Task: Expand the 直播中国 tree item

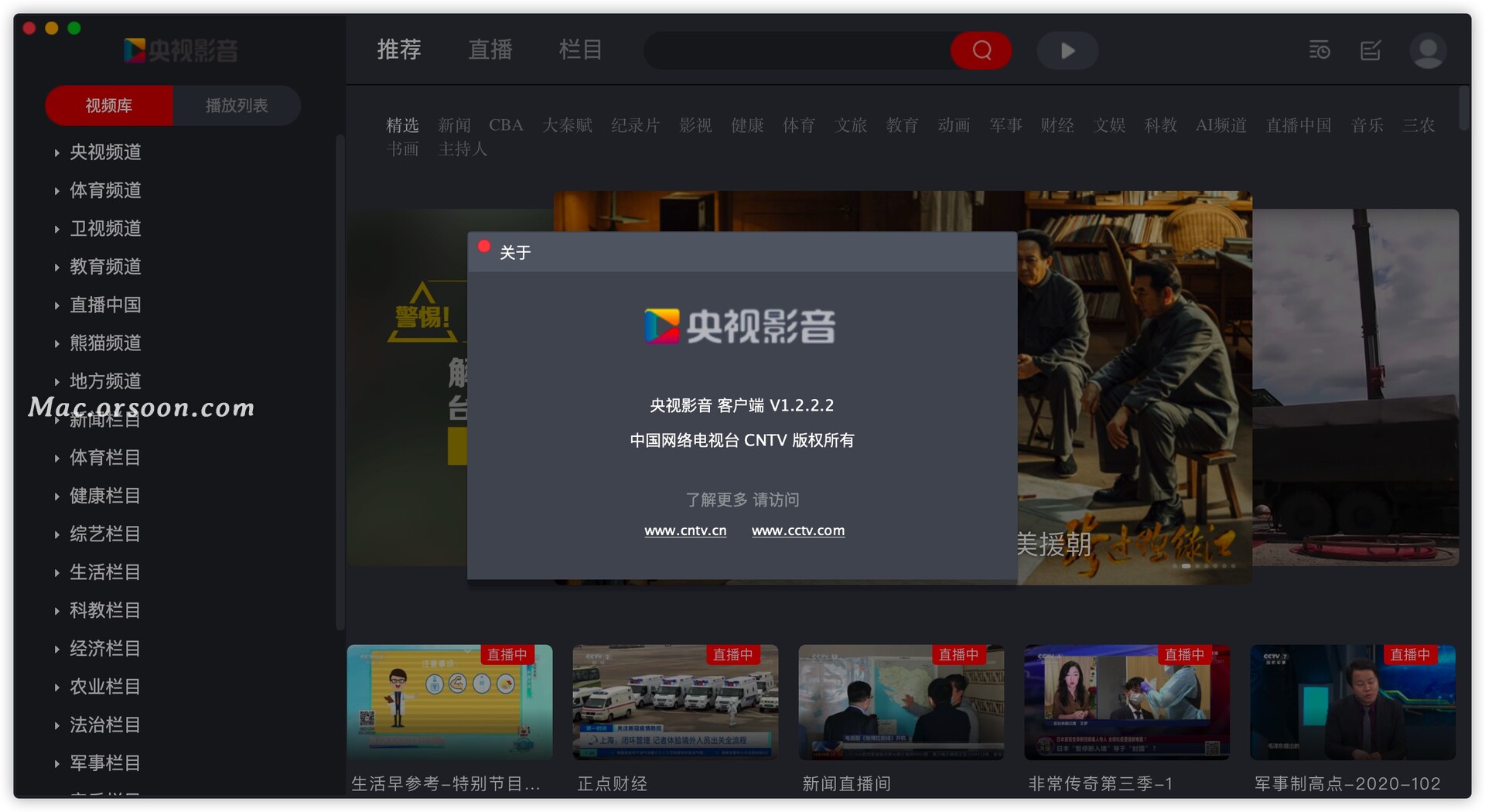Action: point(57,305)
